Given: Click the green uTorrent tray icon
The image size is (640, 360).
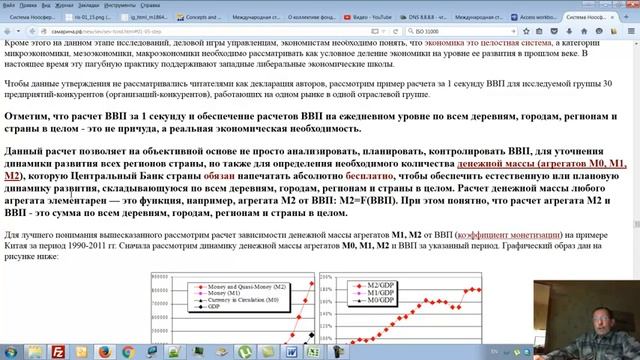Looking at the screenshot, I should 517,352.
